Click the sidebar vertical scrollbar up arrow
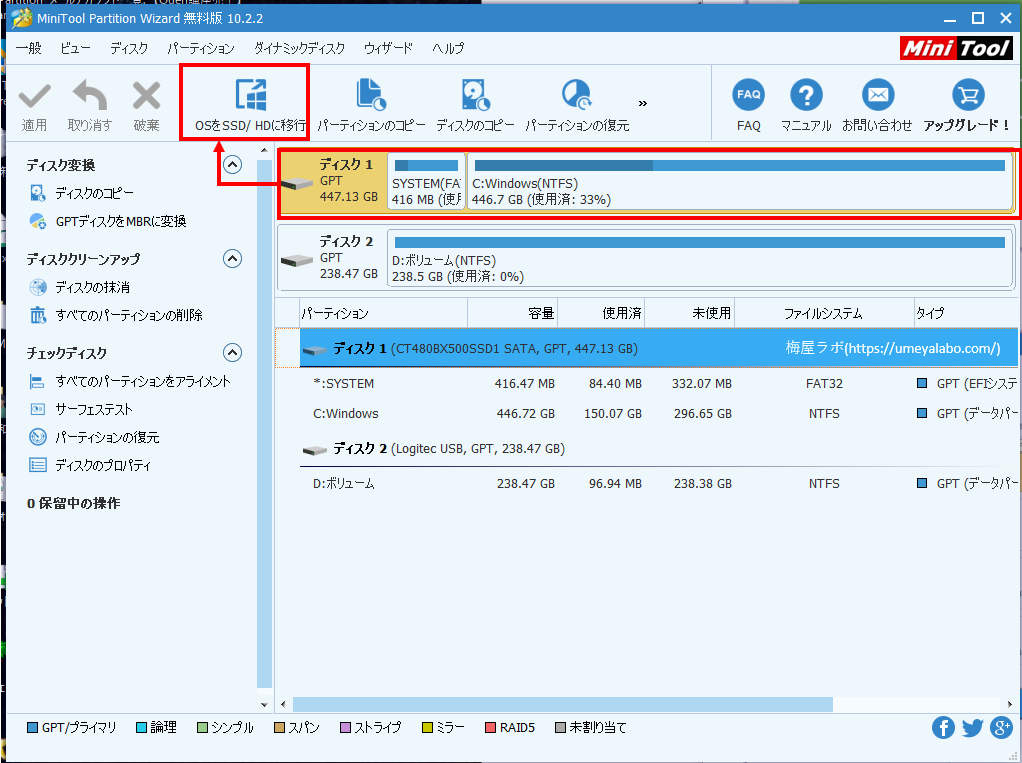The width and height of the screenshot is (1022, 763). pyautogui.click(x=264, y=151)
